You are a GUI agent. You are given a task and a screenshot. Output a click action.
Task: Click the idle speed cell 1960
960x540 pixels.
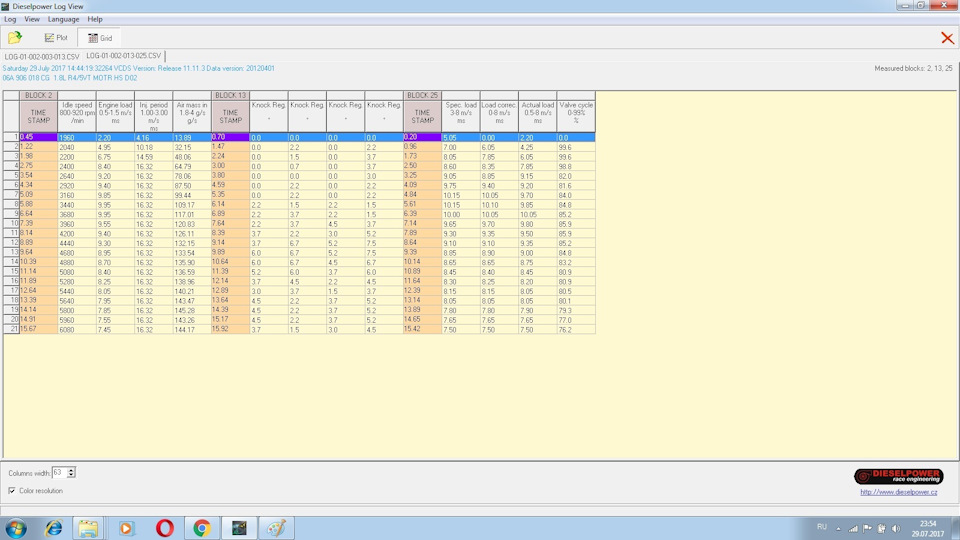tap(77, 138)
